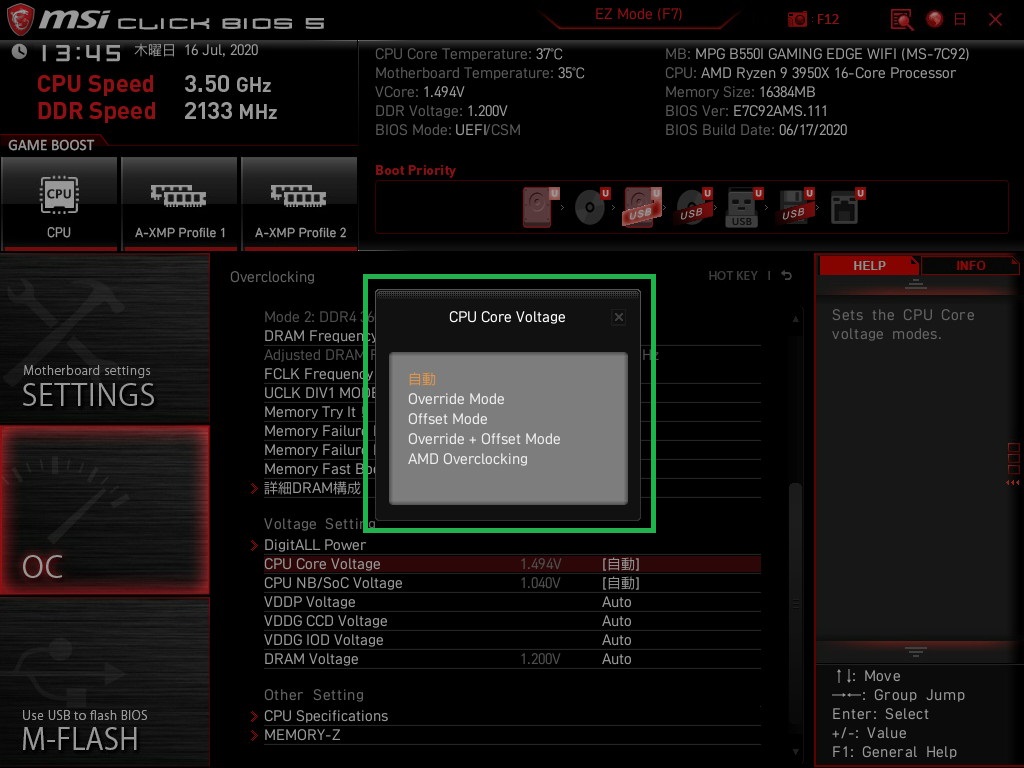Image resolution: width=1024 pixels, height=768 pixels.
Task: Click the MSI dragon shield logo
Action: [x=20, y=20]
